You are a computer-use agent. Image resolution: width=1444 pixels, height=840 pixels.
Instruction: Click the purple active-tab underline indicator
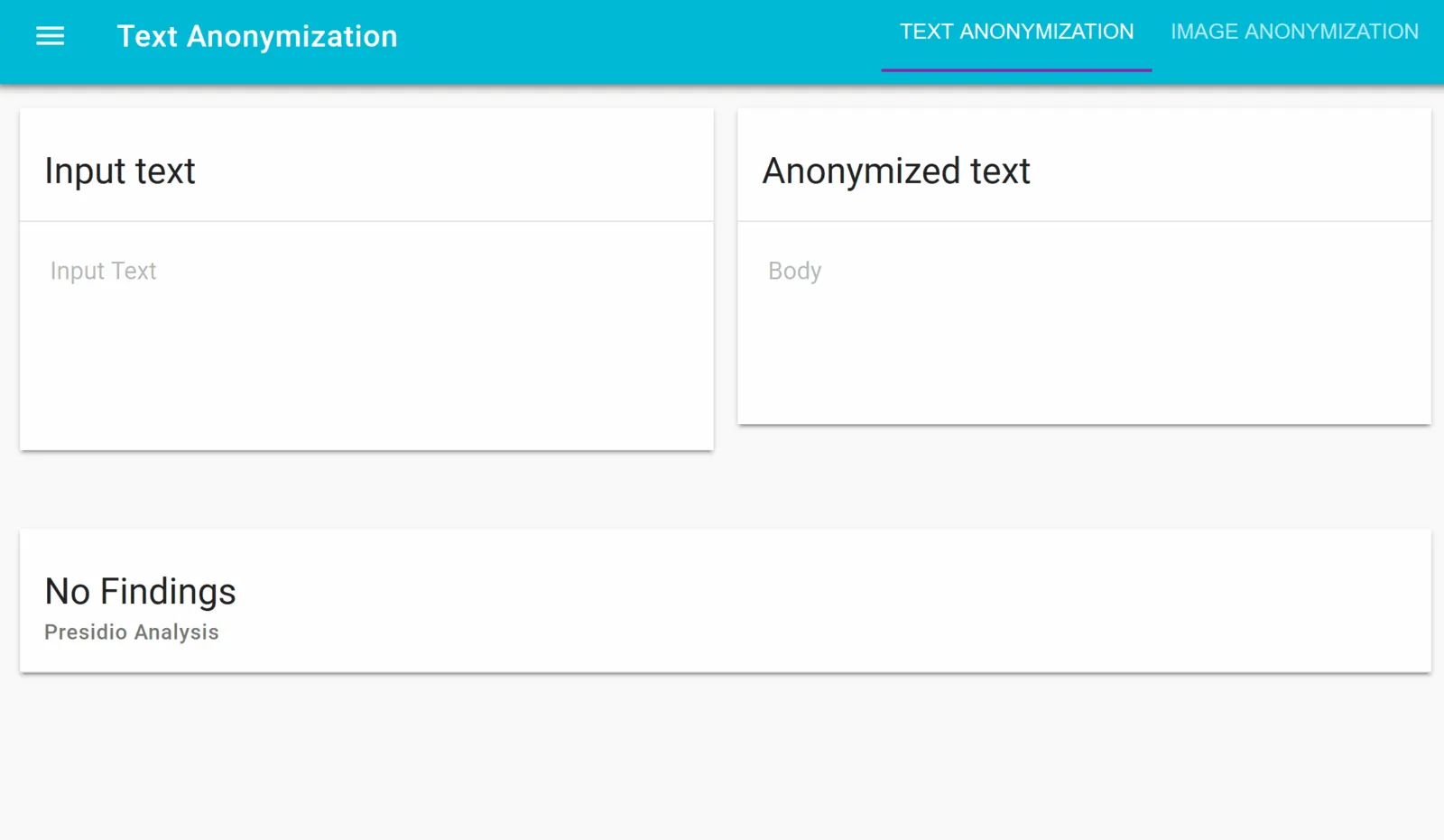[x=1016, y=69]
